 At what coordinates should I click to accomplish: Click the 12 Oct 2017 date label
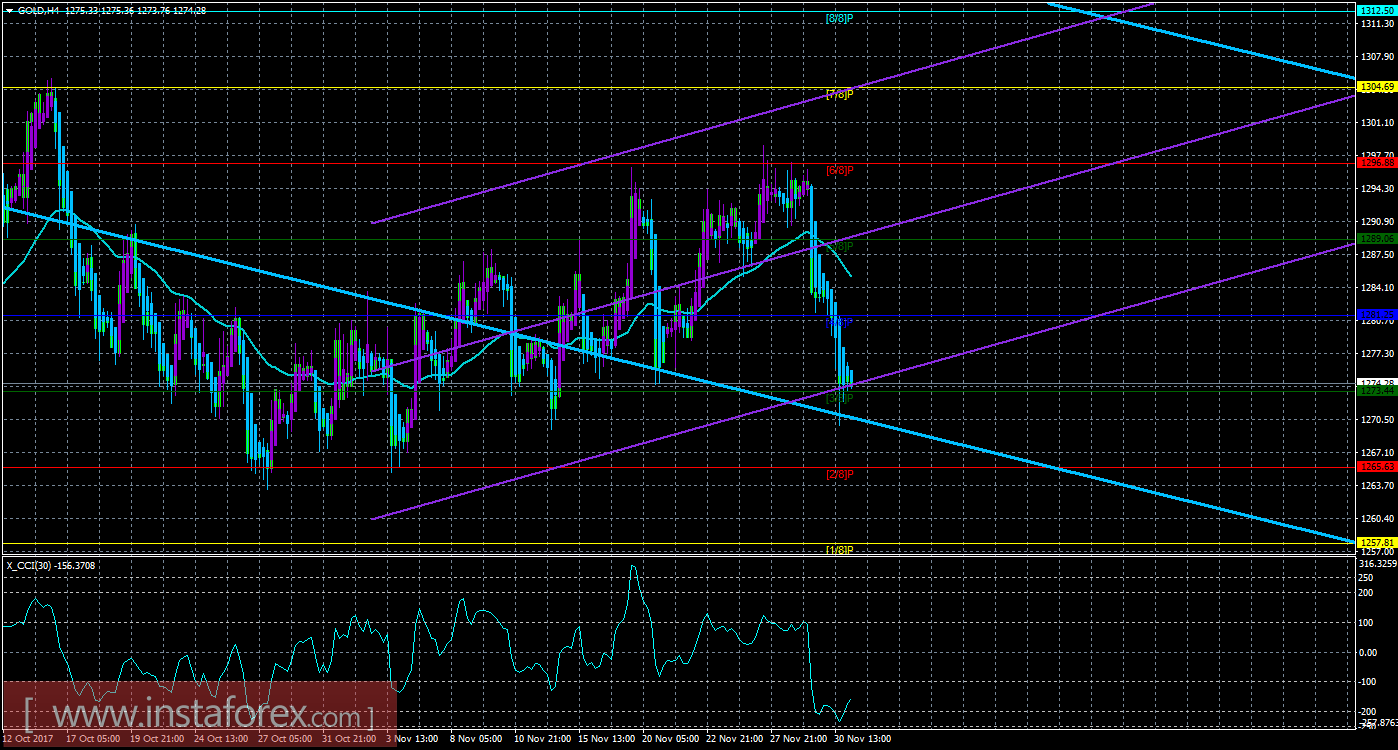coord(27,740)
